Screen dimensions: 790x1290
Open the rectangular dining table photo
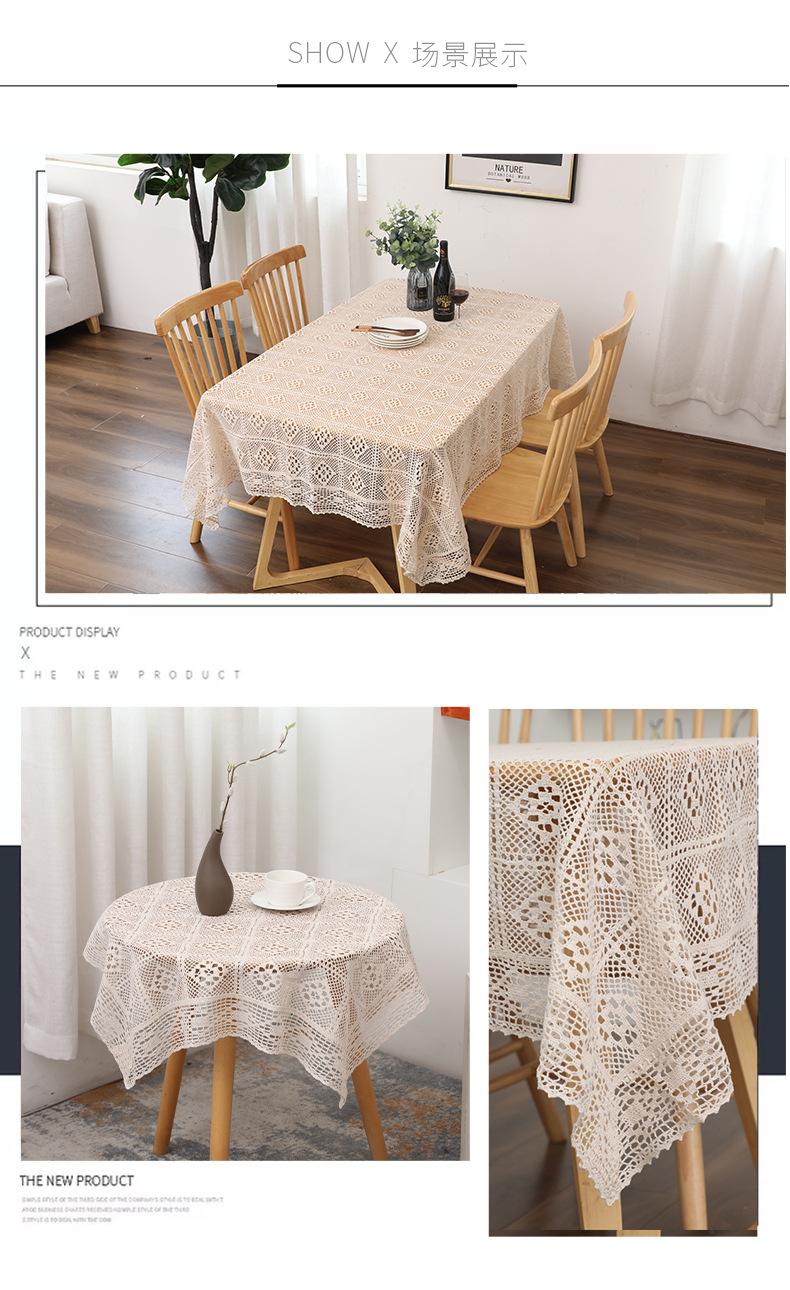415,373
